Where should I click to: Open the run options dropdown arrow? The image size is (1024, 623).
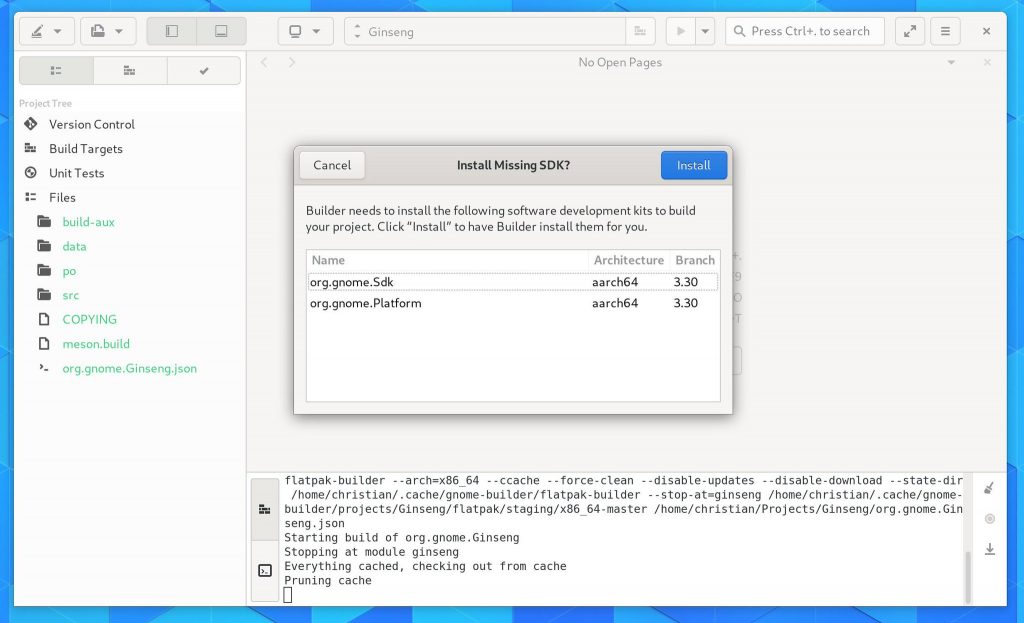(705, 31)
